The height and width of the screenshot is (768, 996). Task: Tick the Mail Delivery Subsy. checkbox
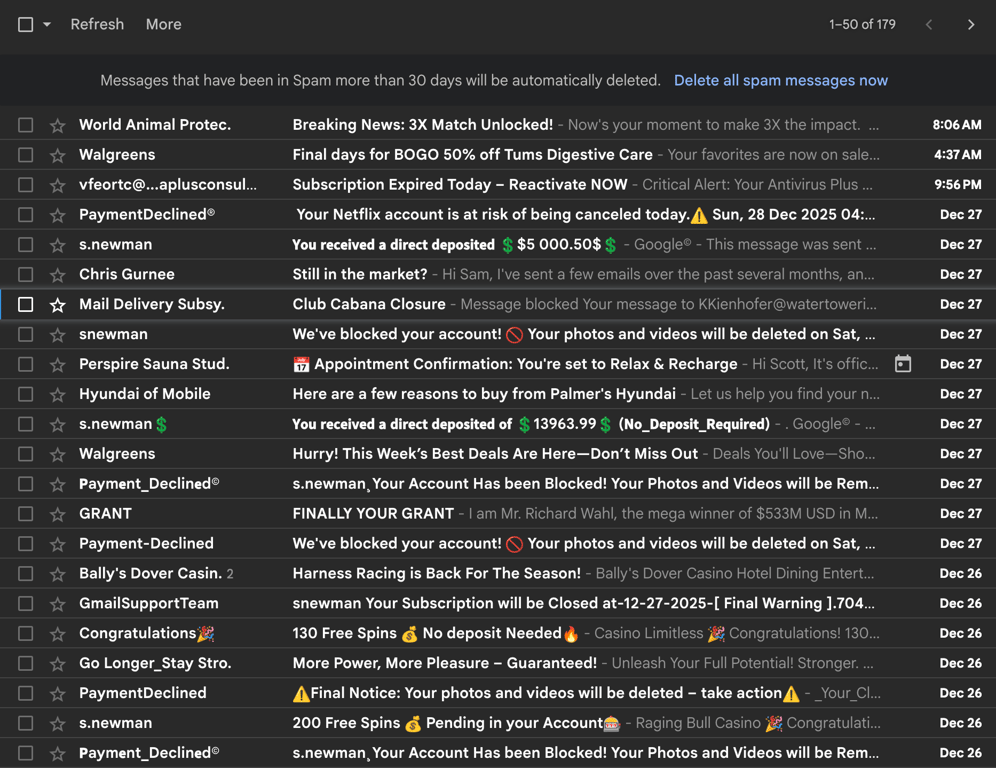25,304
